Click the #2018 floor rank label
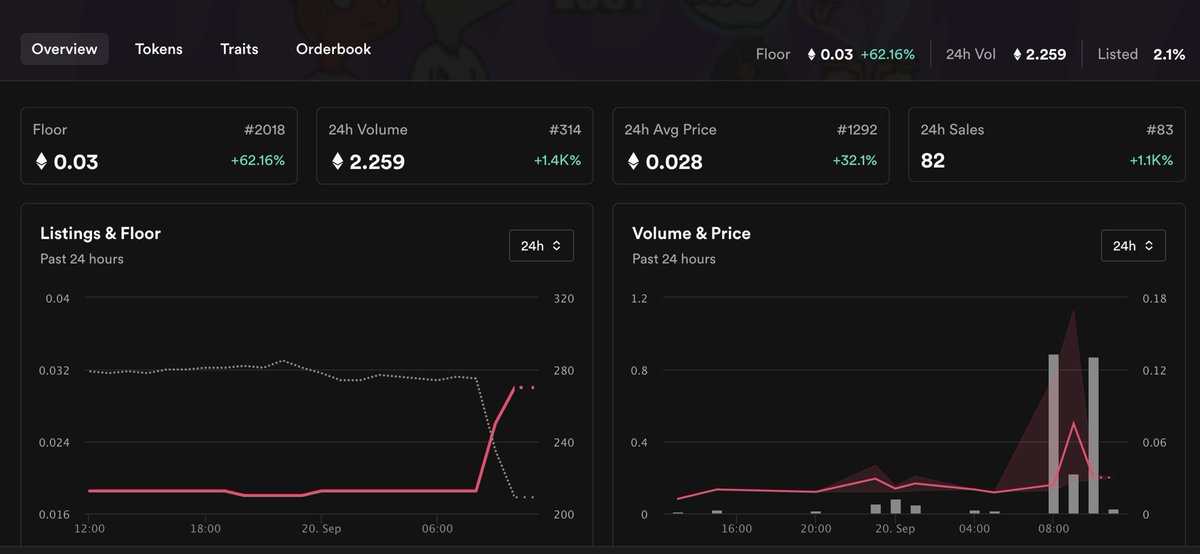Screen dimensions: 1200x554 pos(264,130)
